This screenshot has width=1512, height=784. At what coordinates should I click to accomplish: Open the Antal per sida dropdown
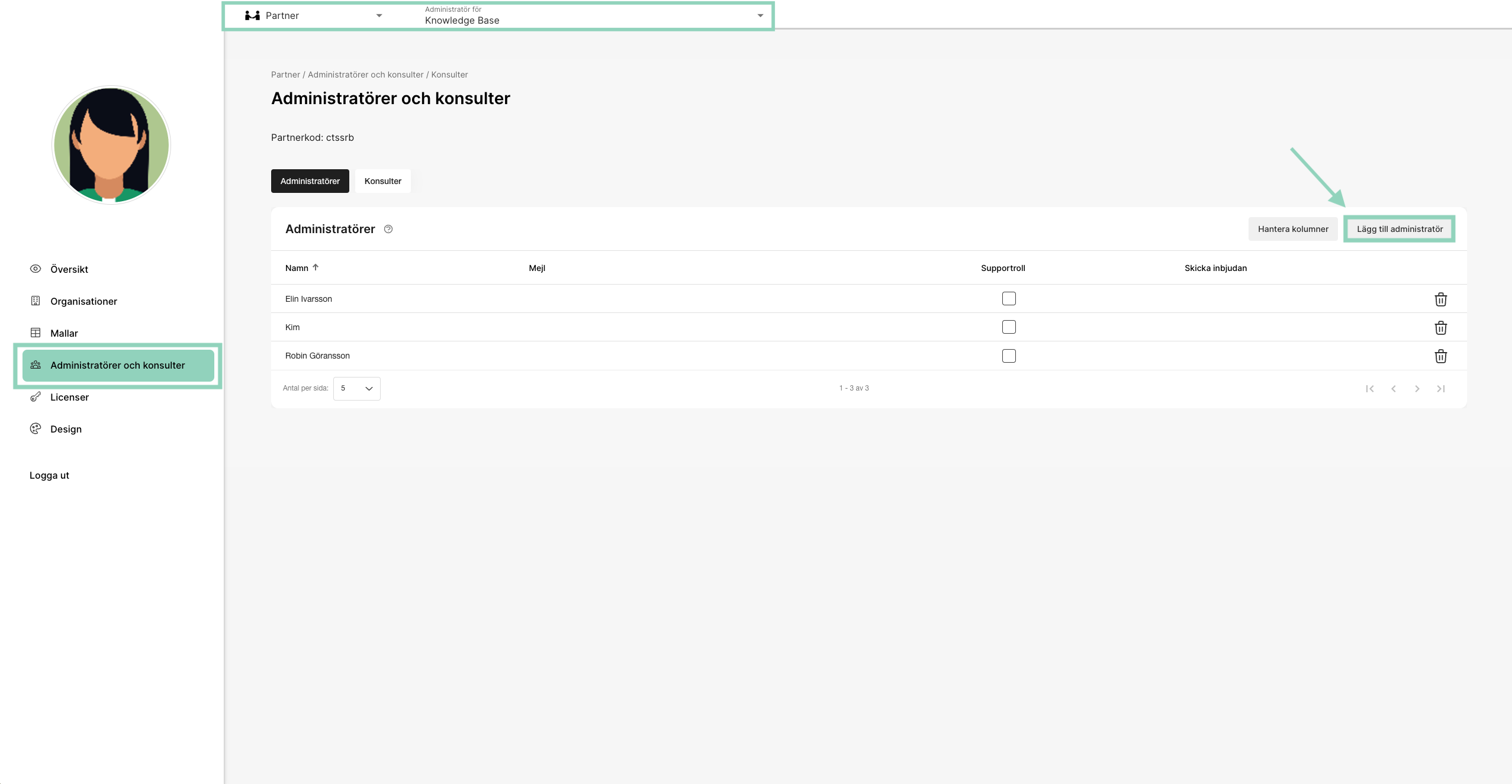click(356, 389)
